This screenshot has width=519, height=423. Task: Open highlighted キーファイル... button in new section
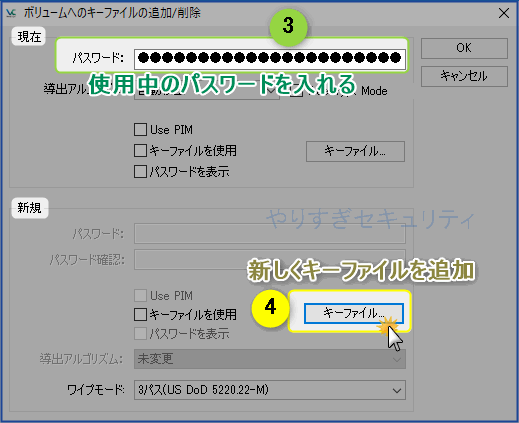tap(354, 313)
